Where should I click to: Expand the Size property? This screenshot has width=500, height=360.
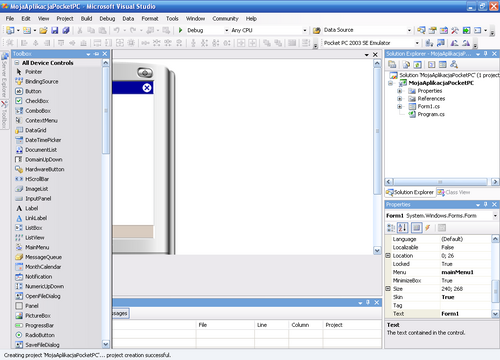(x=388, y=289)
